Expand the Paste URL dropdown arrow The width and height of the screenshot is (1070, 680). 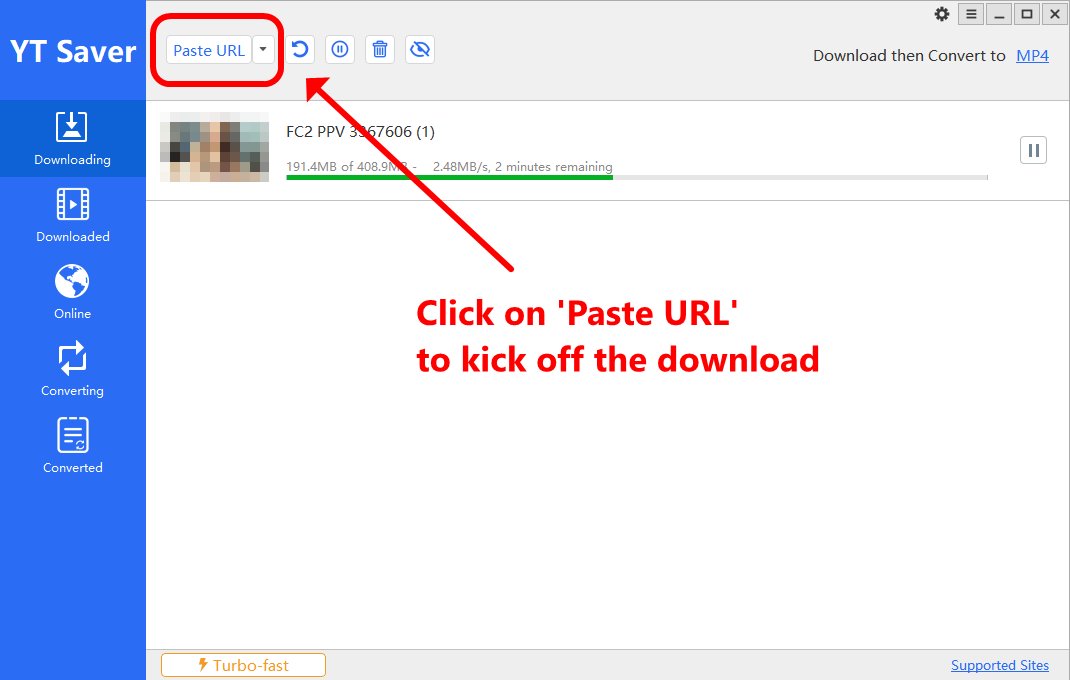coord(263,50)
